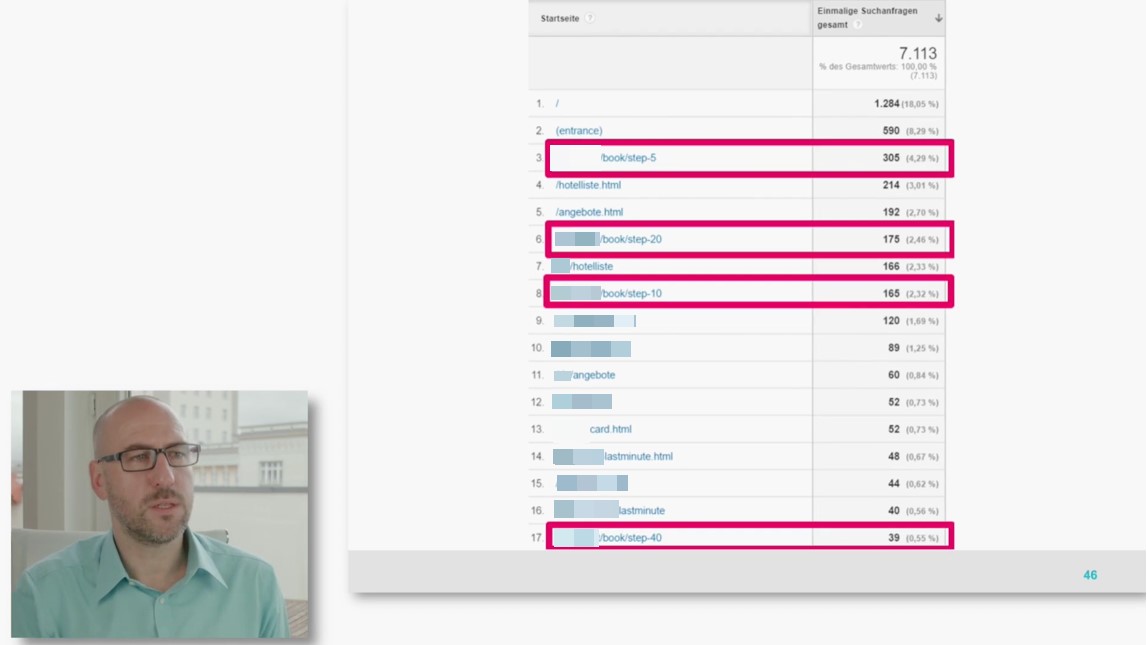The image size is (1147, 645).
Task: Select the value 120 in row 9
Action: click(x=891, y=321)
